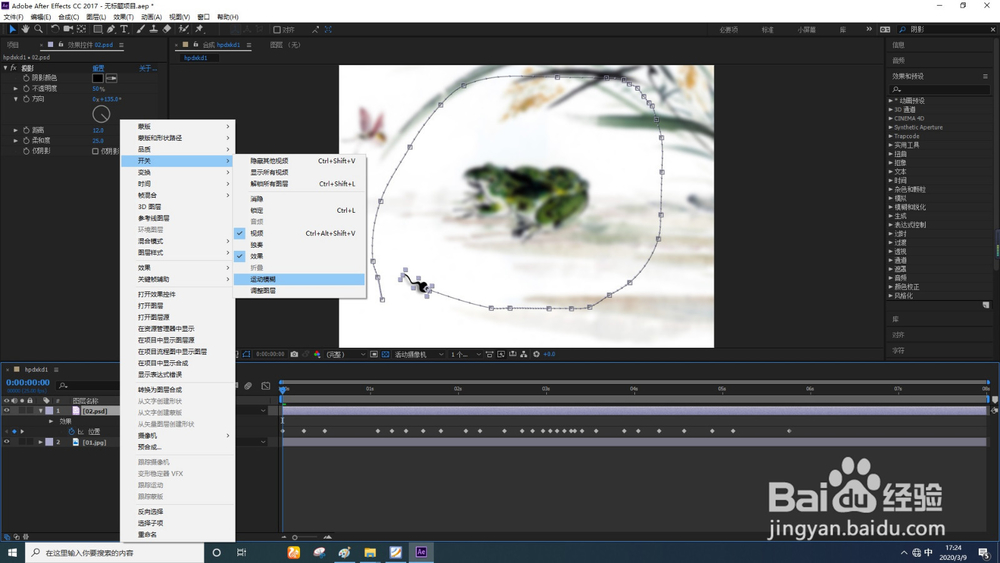Select the Puppet Pin tool

pos(199,29)
